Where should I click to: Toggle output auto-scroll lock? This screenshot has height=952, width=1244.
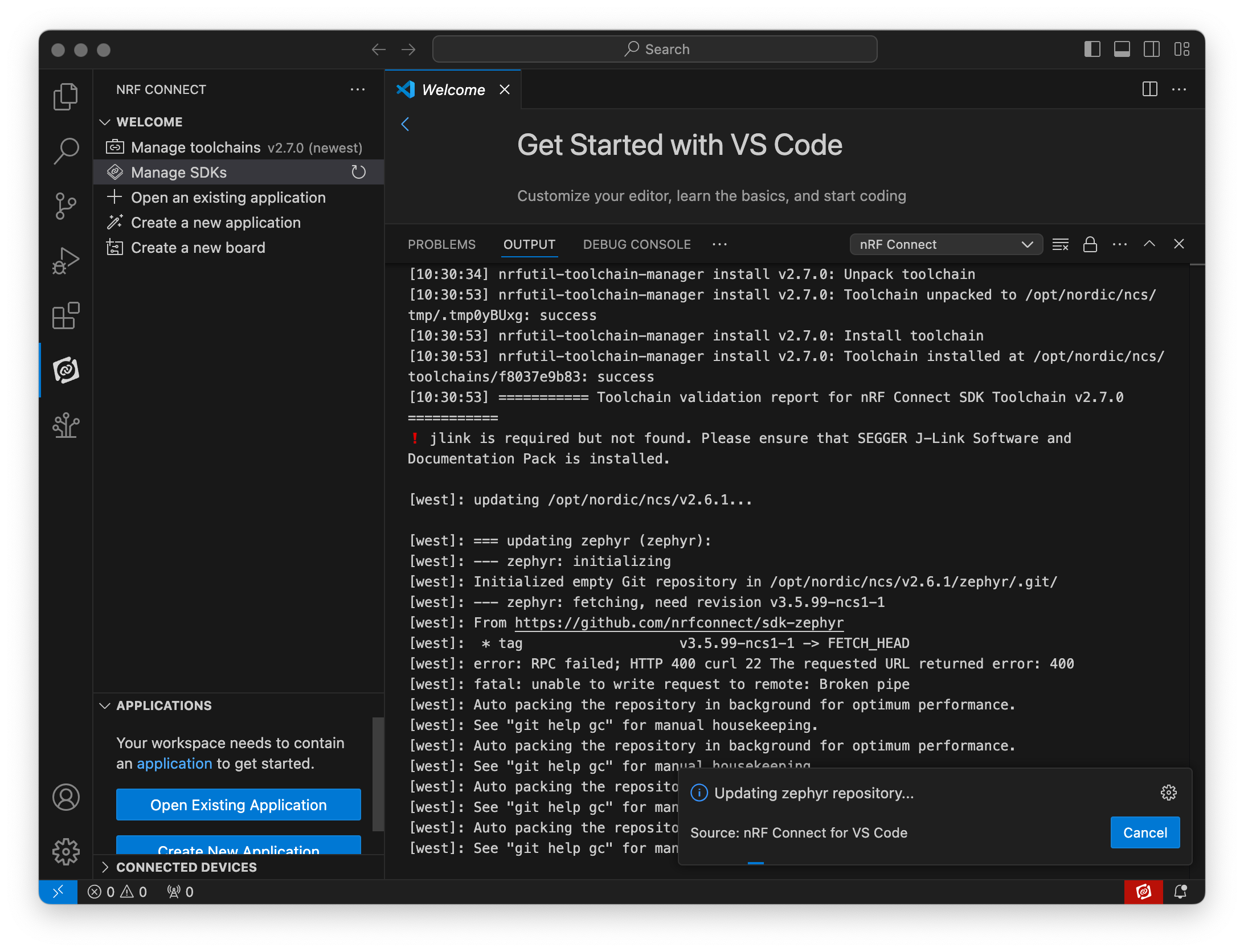1090,244
